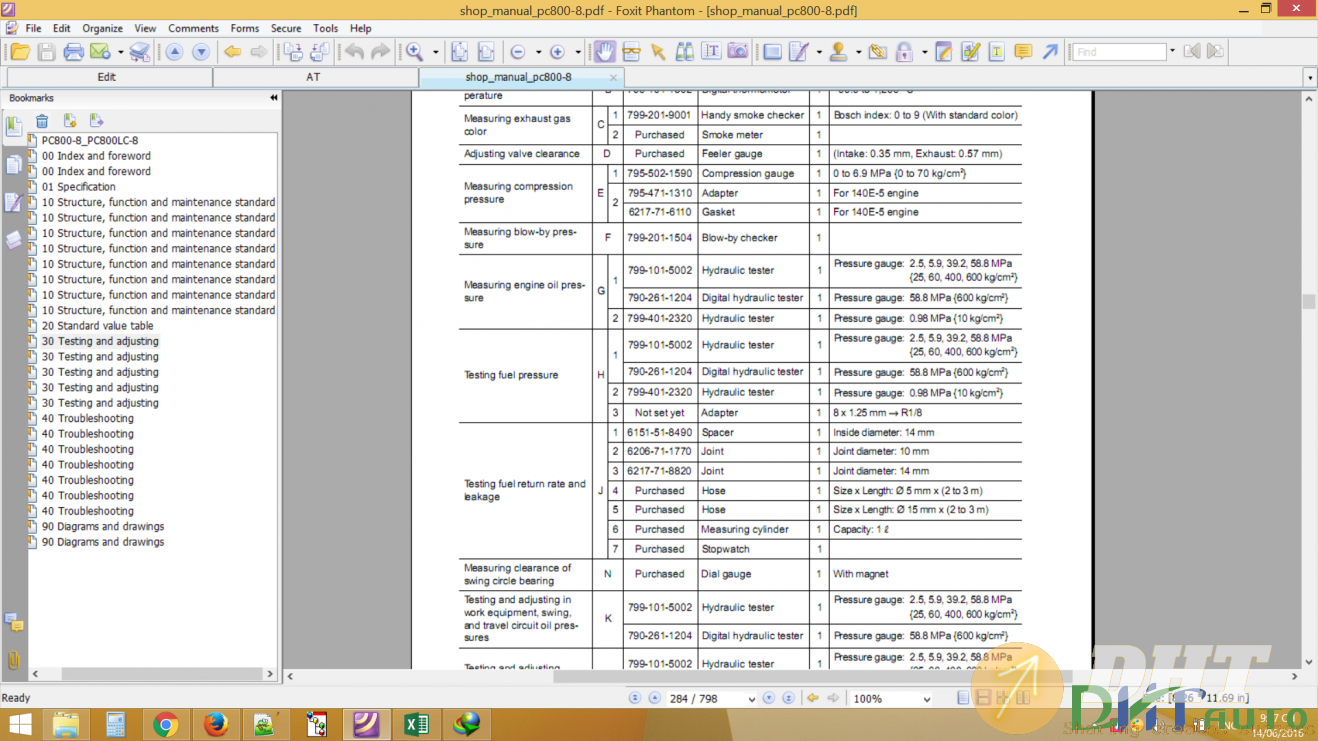Open the Find options dropdown arrow
This screenshot has width=1318, height=741.
(1172, 52)
